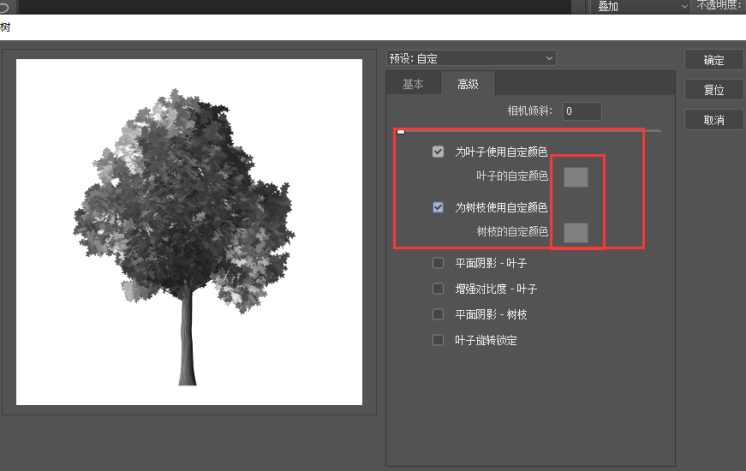Turn on 叶子旋转锁定 checkbox
Image resolution: width=746 pixels, height=471 pixels.
tap(438, 340)
